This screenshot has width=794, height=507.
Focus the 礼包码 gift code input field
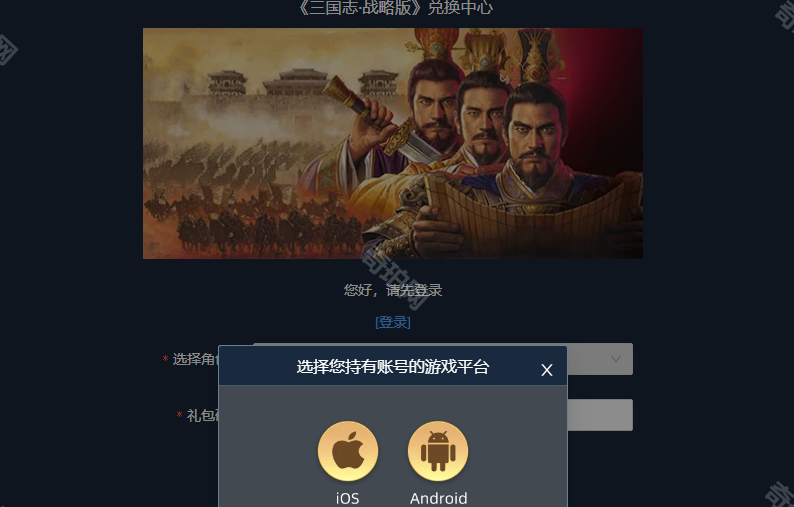click(x=600, y=415)
